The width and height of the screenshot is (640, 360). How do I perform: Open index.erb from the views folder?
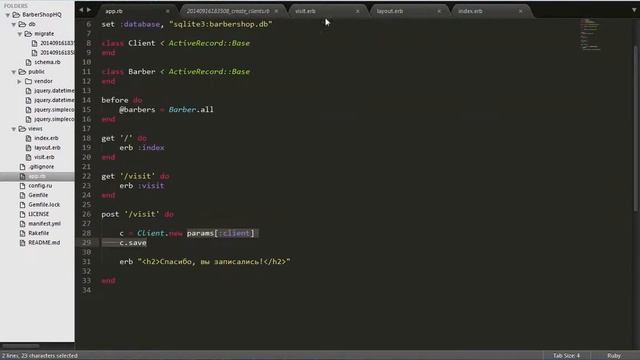point(46,138)
